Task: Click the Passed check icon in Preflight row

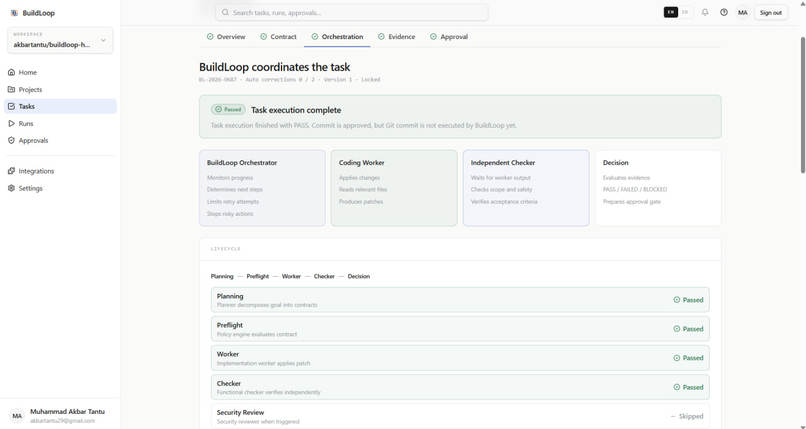Action: (676, 329)
